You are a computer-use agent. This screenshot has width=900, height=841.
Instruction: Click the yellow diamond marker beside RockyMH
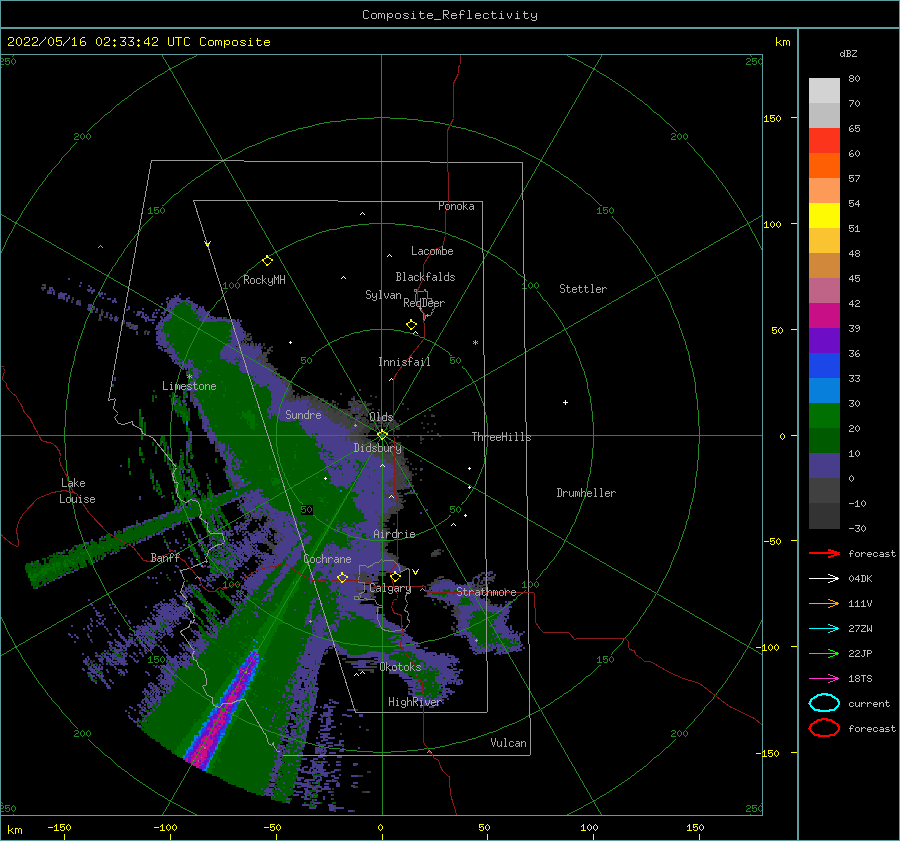tap(267, 261)
